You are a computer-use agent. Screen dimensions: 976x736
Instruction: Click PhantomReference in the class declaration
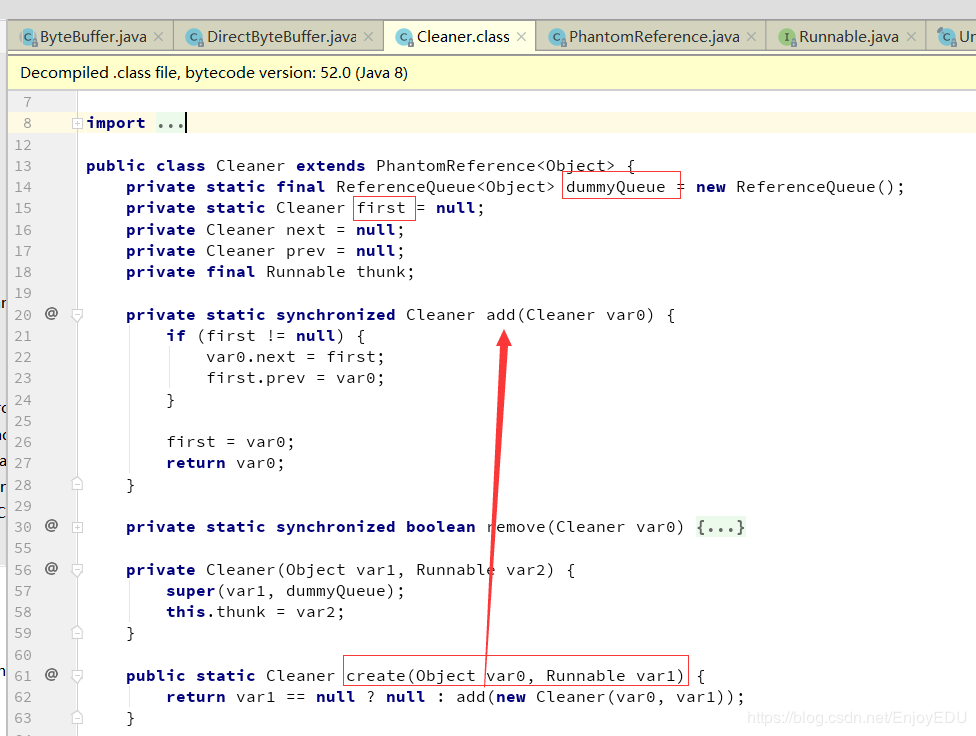click(x=456, y=166)
